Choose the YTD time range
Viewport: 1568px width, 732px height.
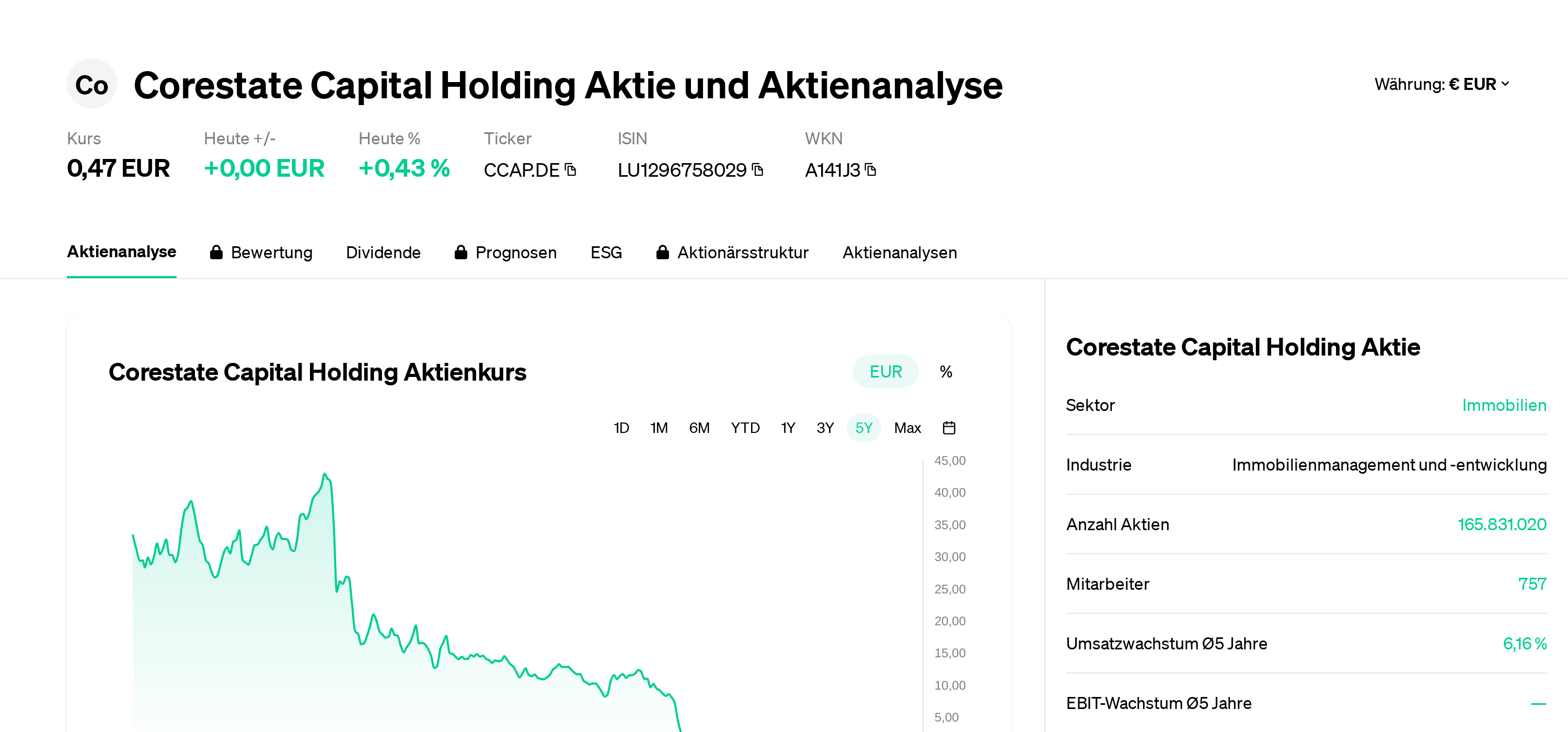click(x=745, y=428)
